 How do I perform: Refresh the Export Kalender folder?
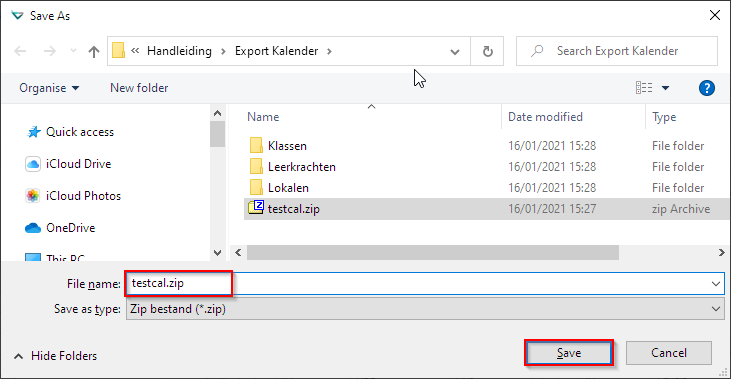click(x=487, y=51)
